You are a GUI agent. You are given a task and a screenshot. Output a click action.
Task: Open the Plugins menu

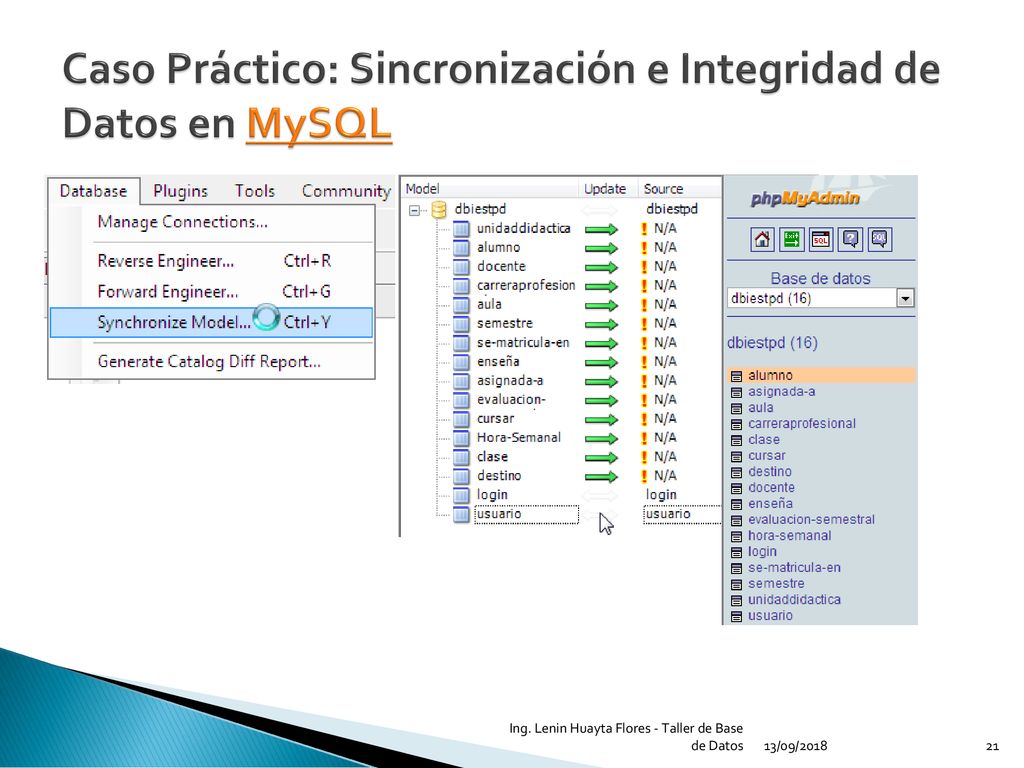coord(180,191)
